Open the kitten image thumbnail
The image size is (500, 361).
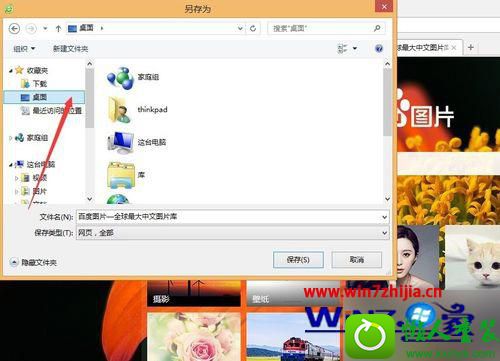[x=473, y=257]
